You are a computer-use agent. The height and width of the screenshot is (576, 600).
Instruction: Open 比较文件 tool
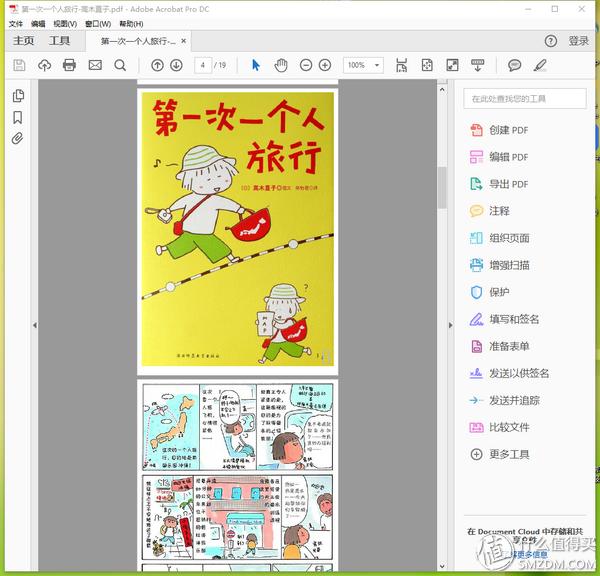499,427
